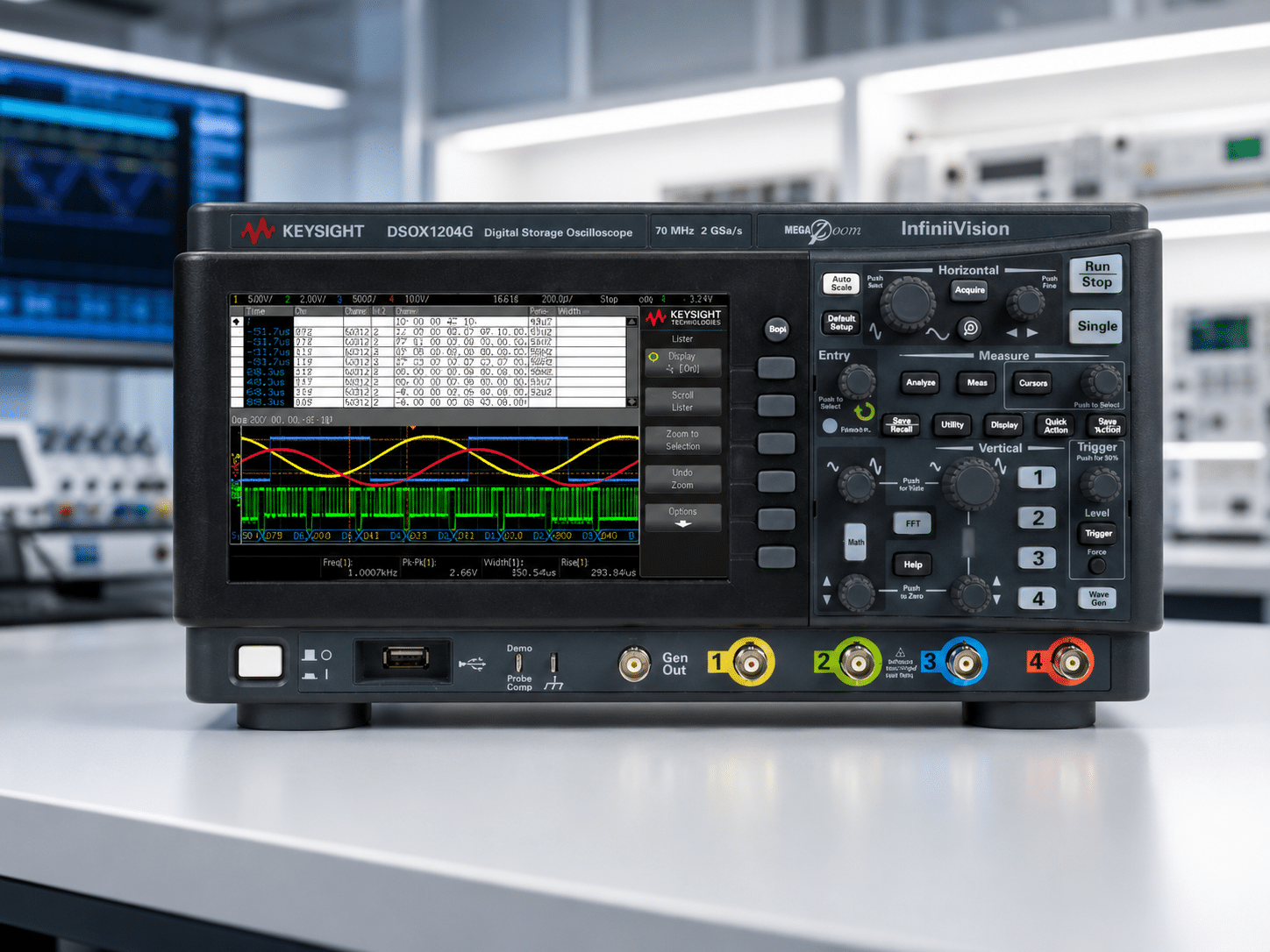Click the Trigger Level knob

click(1100, 484)
